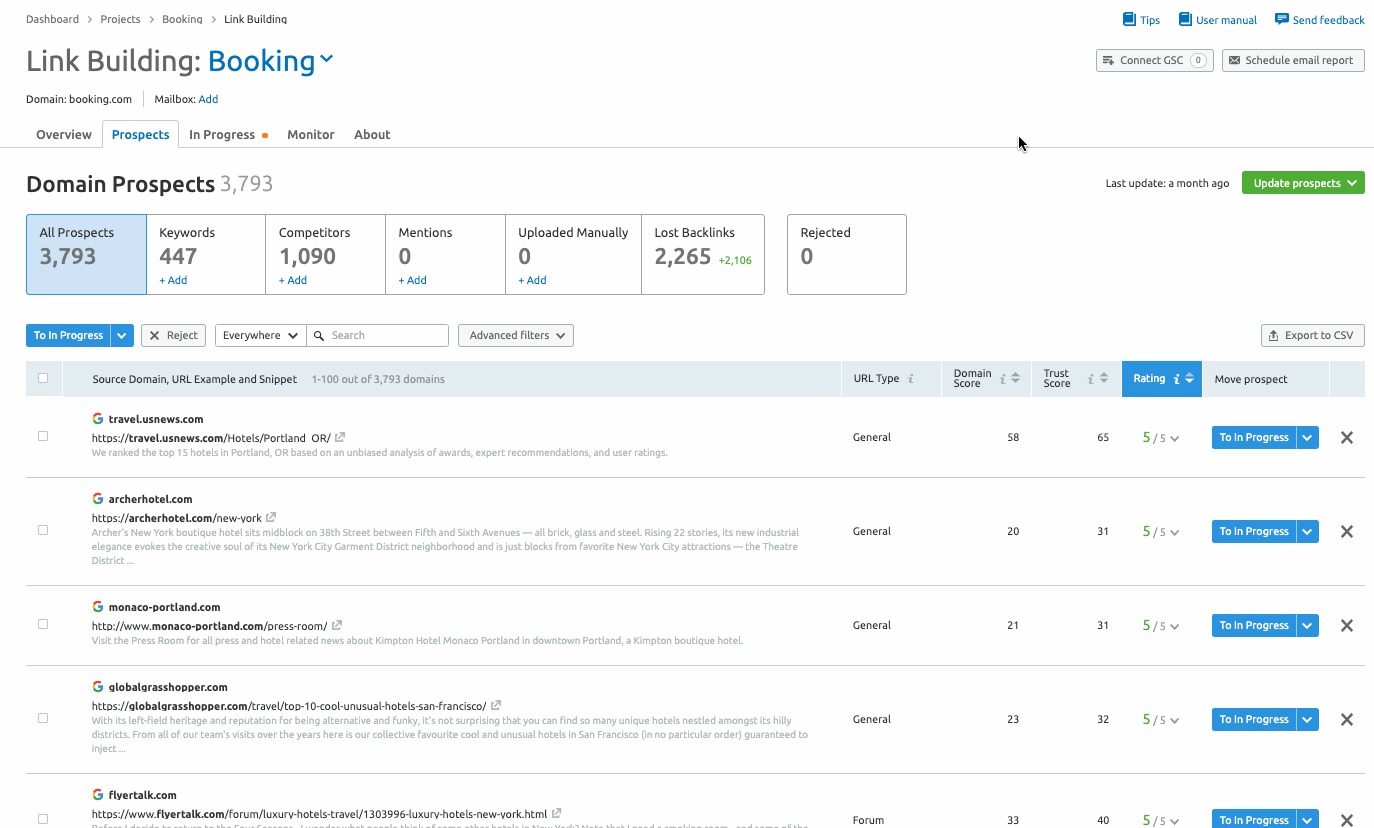Click Export to CSV button

(1313, 335)
